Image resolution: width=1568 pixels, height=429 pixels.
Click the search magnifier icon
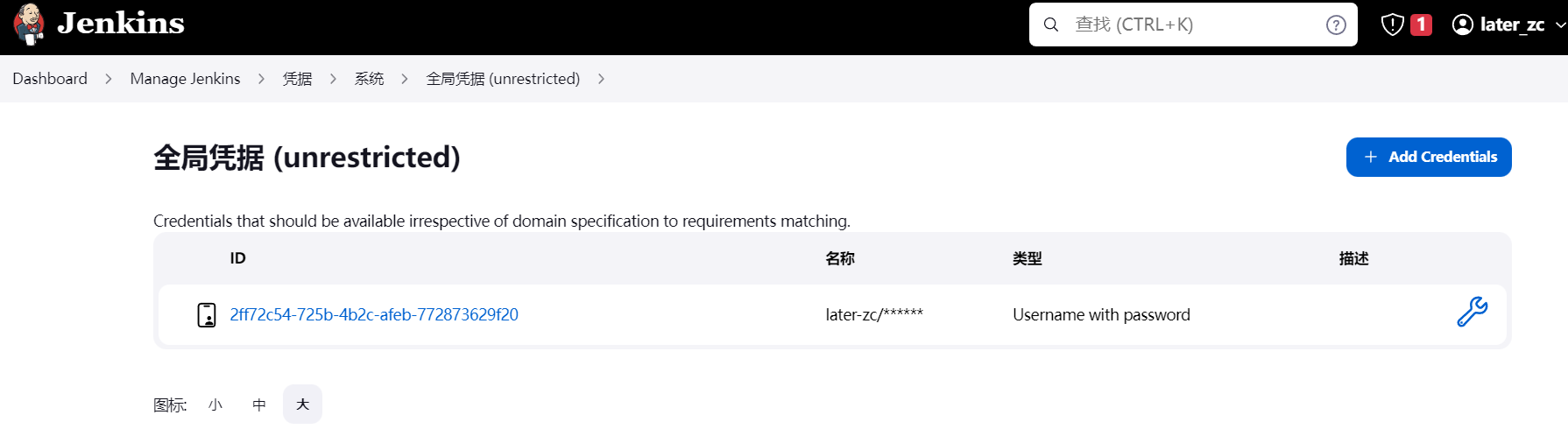pyautogui.click(x=1051, y=25)
